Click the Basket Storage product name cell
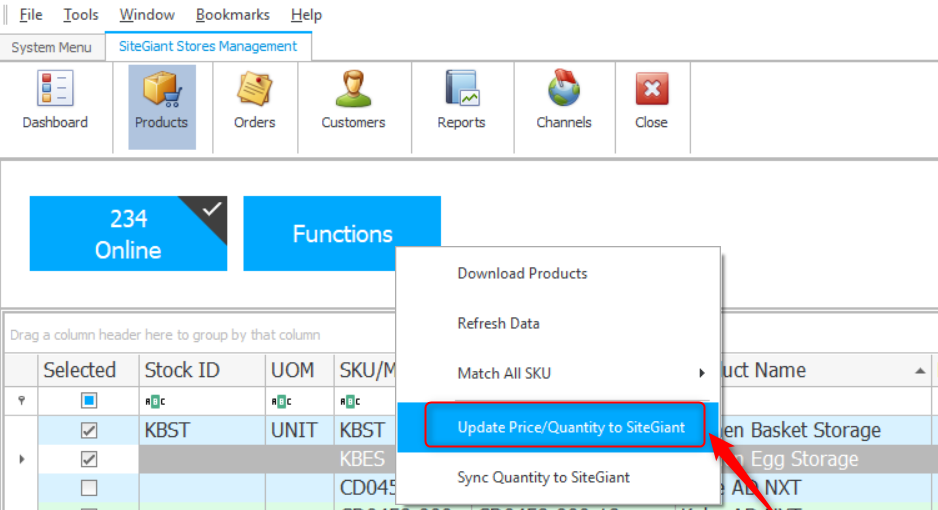938x510 pixels. [x=826, y=430]
